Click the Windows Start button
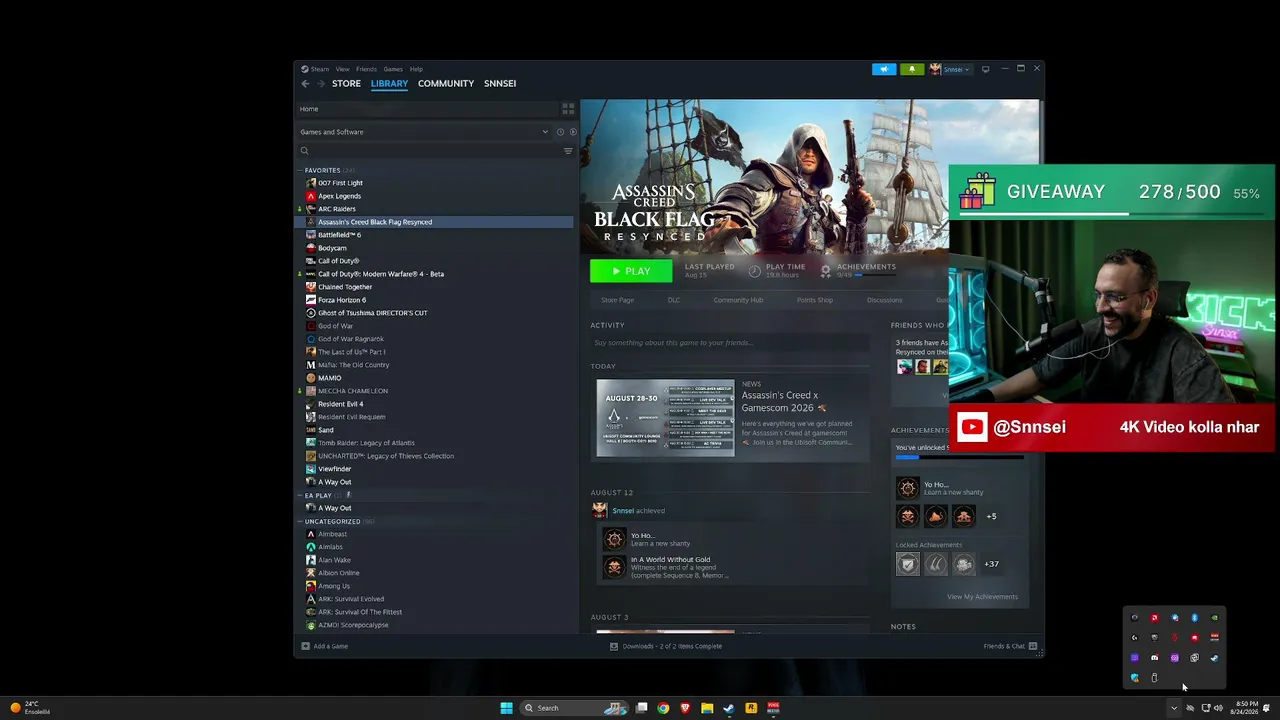The height and width of the screenshot is (720, 1280). point(507,708)
